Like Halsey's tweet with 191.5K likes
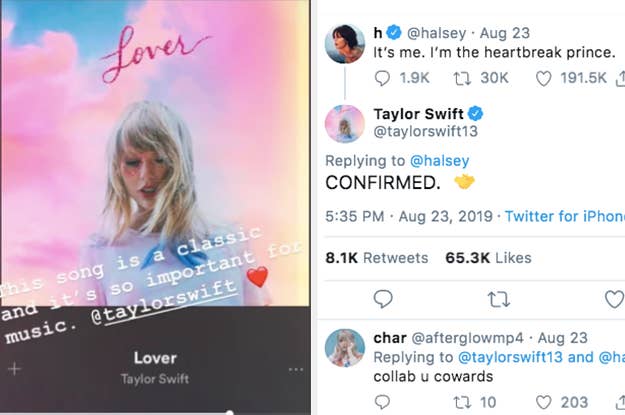625x415 pixels. (x=544, y=78)
